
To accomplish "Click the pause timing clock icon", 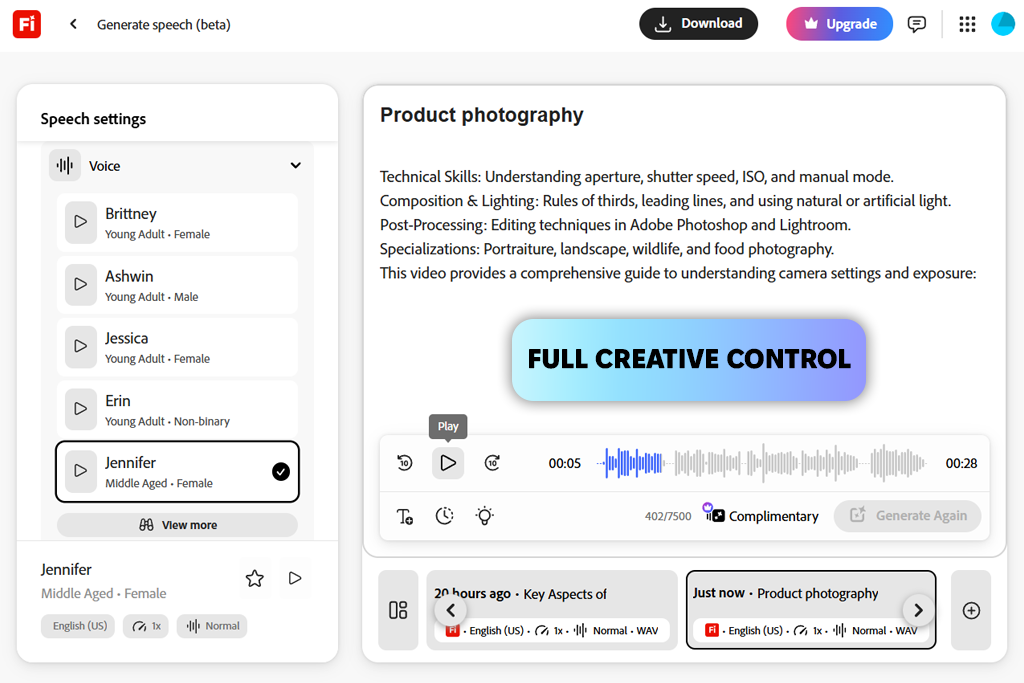I will pyautogui.click(x=445, y=516).
